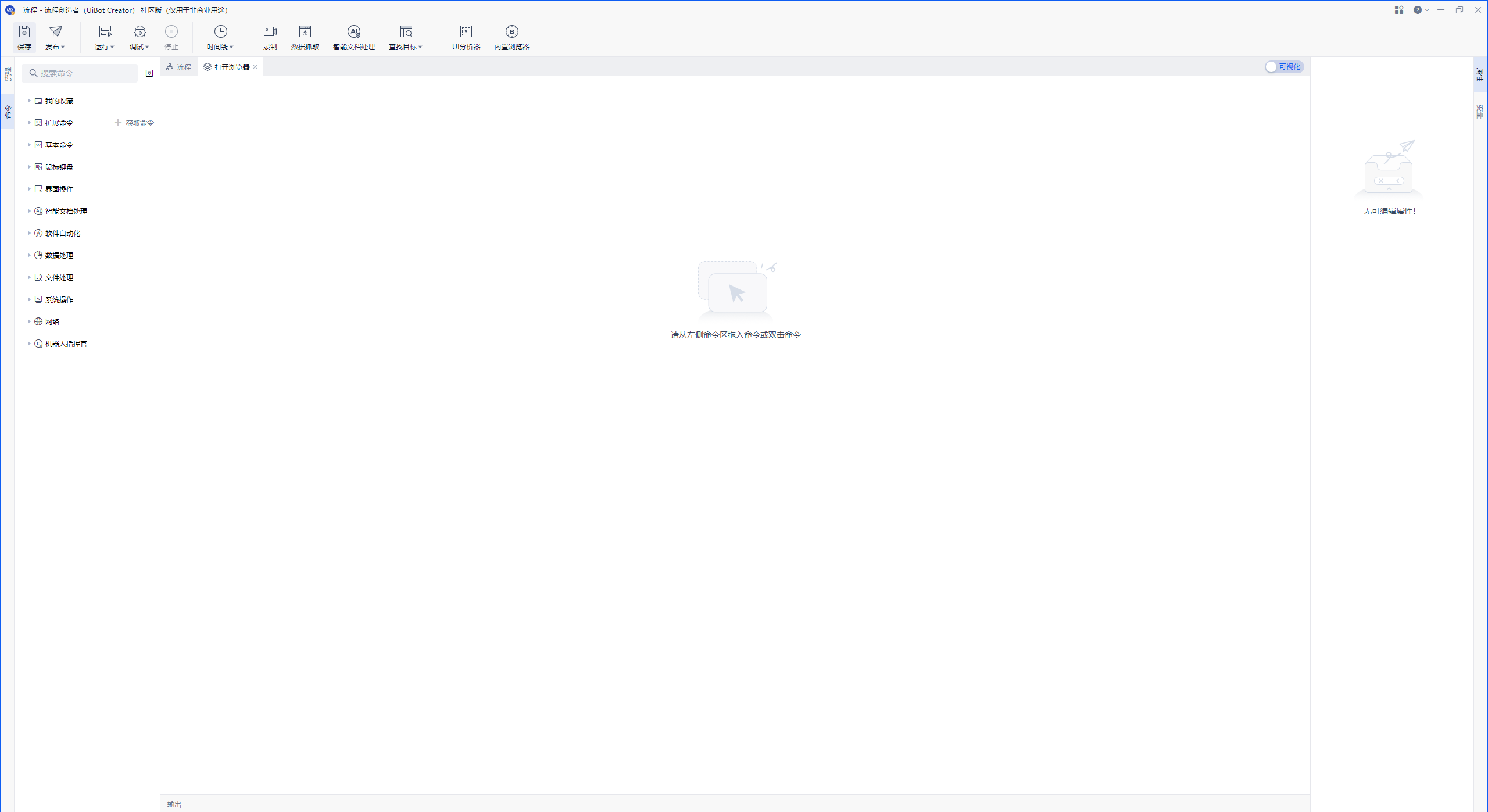
Task: Click the Record (录制) icon
Action: tap(270, 32)
